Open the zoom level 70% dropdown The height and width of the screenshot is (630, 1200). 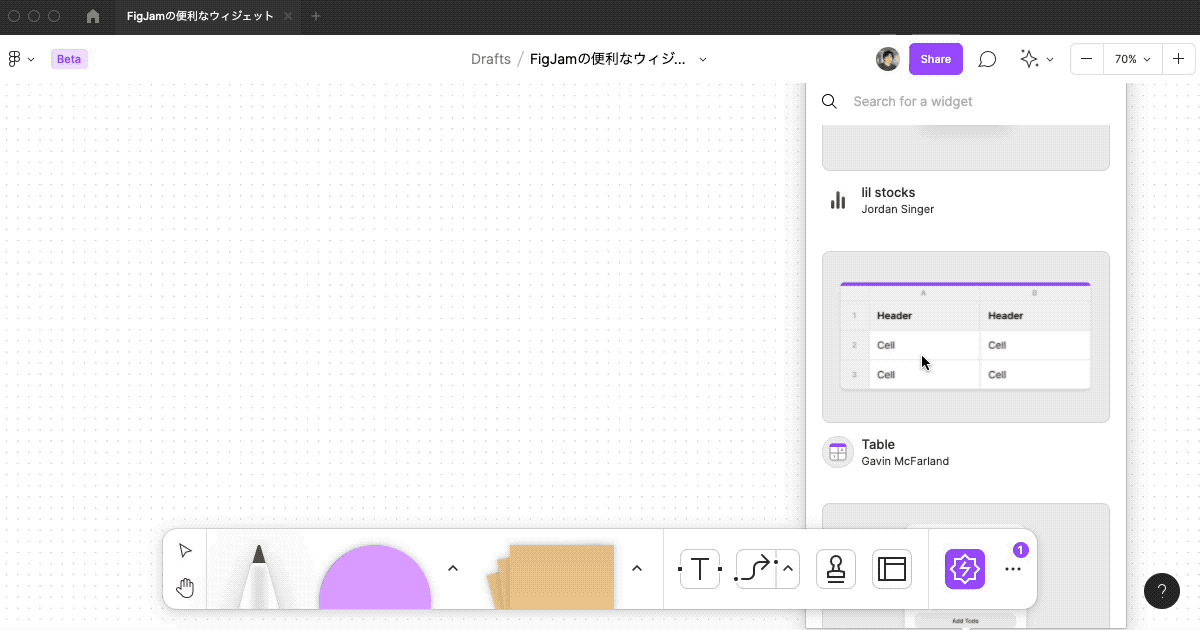pos(1131,59)
